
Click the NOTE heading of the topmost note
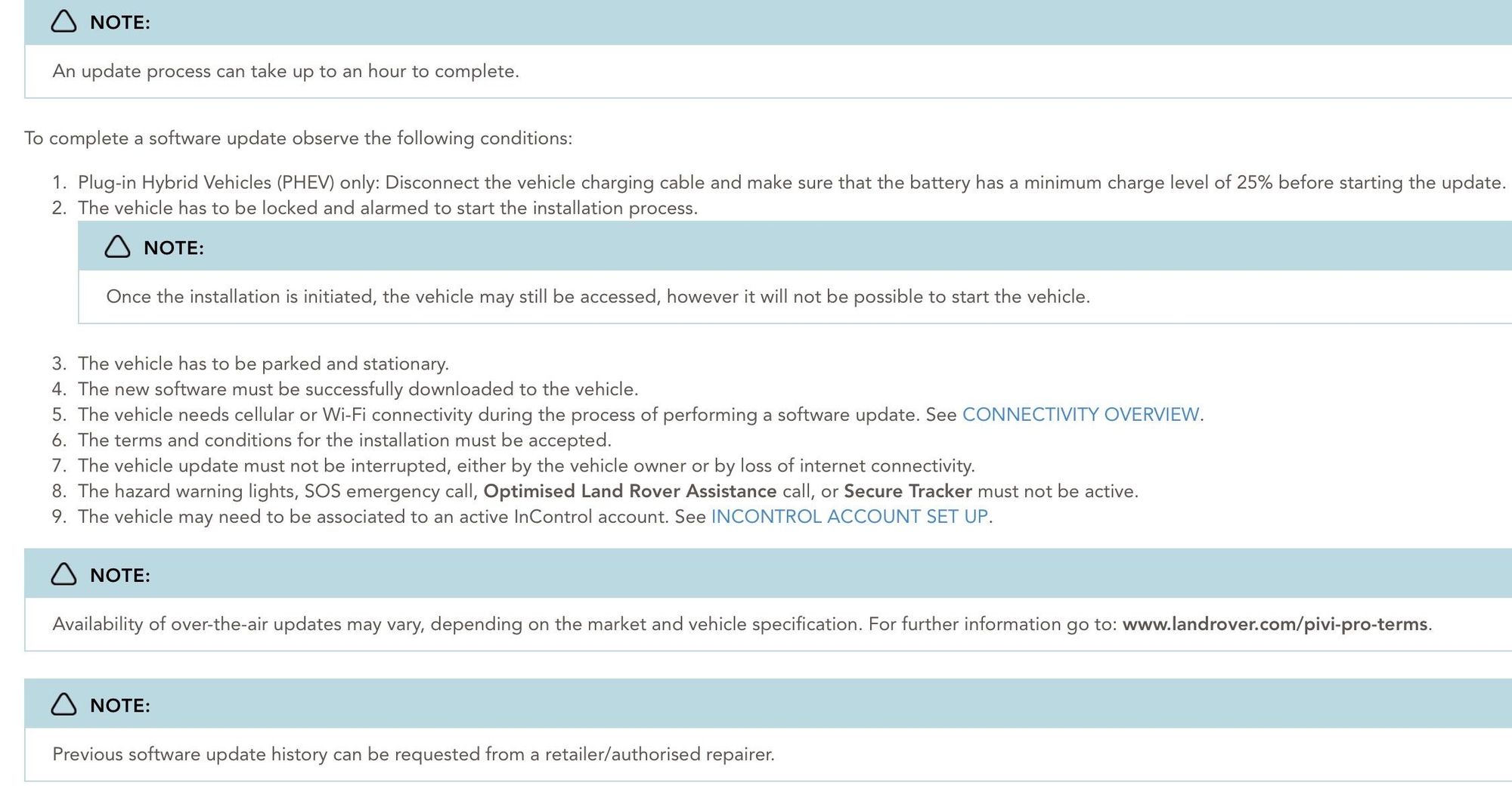[x=119, y=23]
